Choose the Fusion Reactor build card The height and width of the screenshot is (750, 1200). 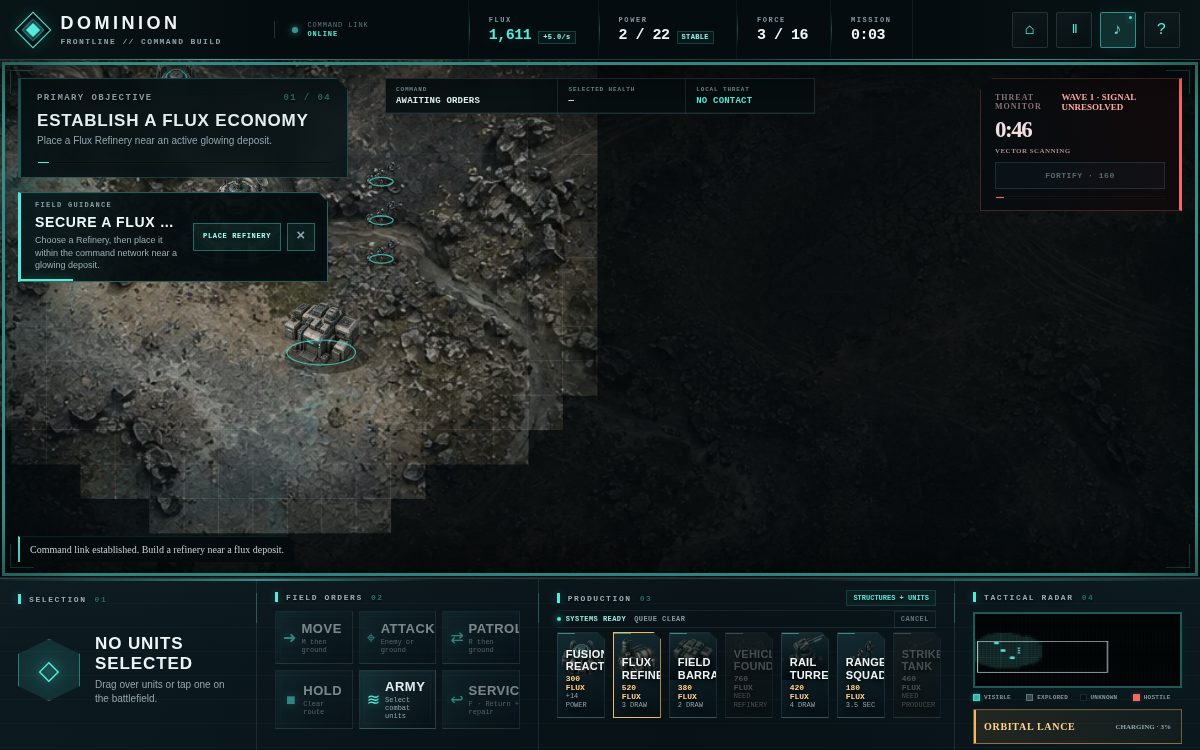pos(581,675)
